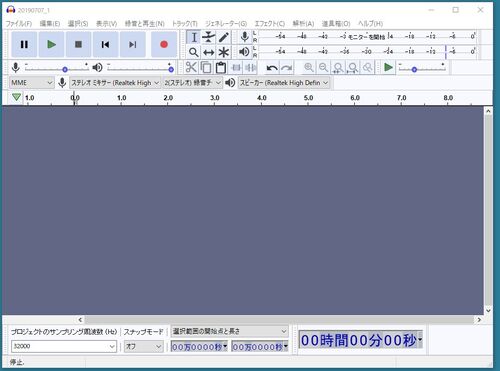
Task: Silence the selected audio
Action: (250, 68)
